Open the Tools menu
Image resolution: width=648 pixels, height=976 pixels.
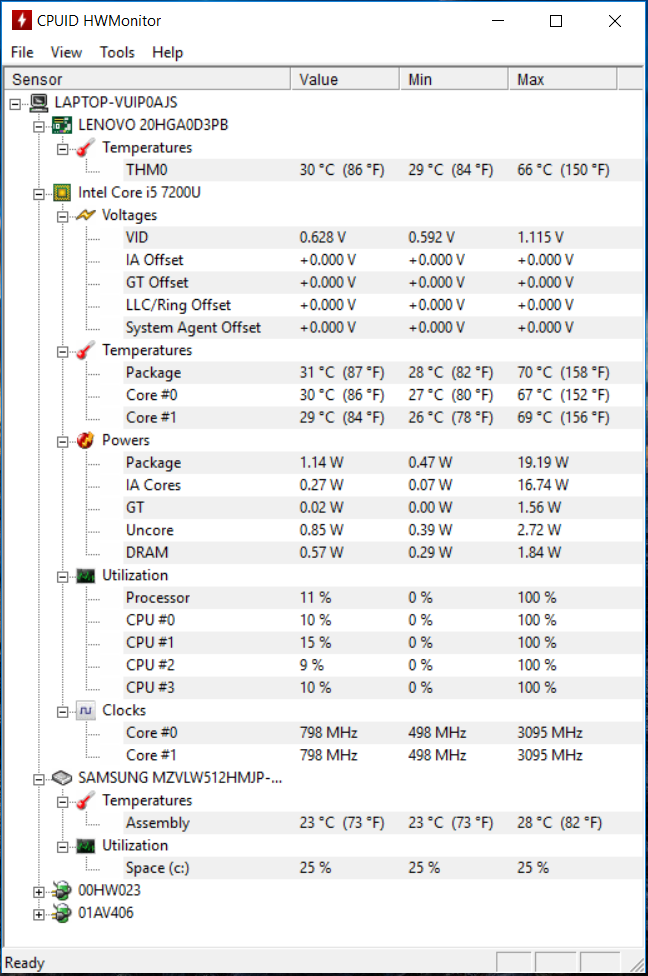point(117,52)
